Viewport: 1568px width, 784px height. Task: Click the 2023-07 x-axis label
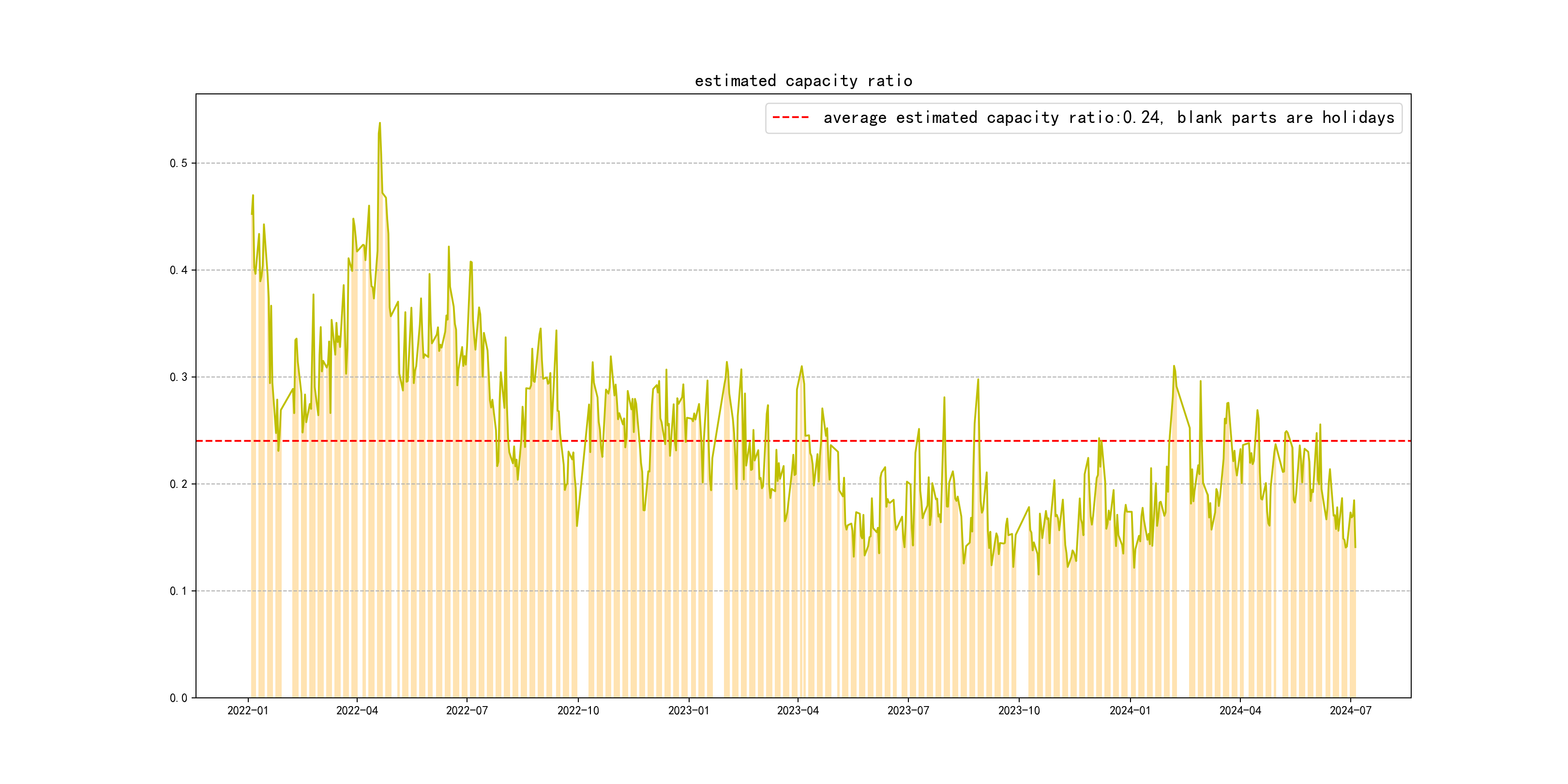point(908,710)
